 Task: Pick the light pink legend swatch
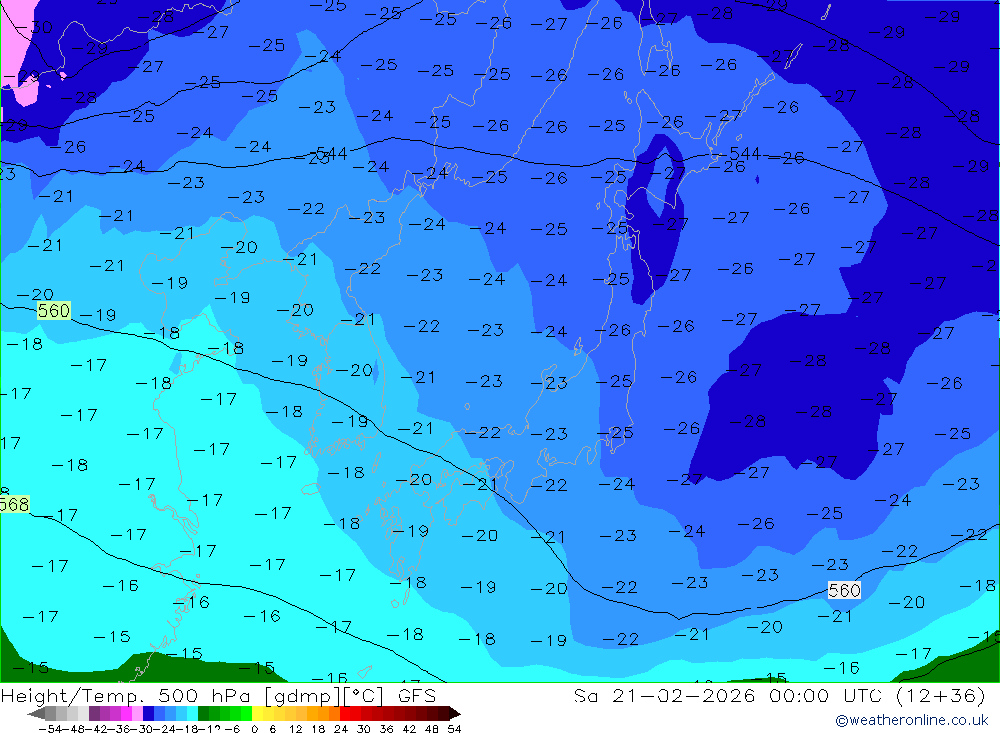[x=137, y=714]
